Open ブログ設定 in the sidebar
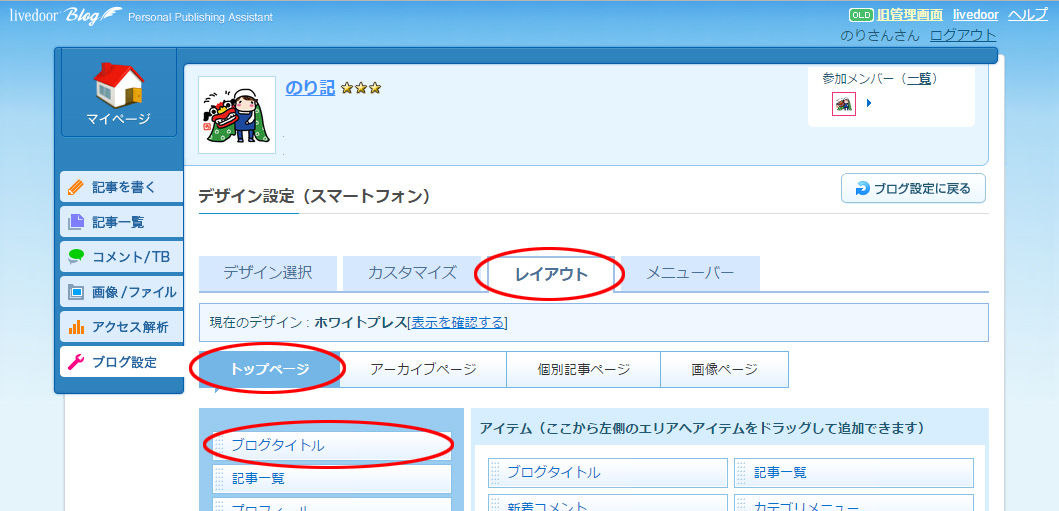The height and width of the screenshot is (511, 1059). (122, 362)
